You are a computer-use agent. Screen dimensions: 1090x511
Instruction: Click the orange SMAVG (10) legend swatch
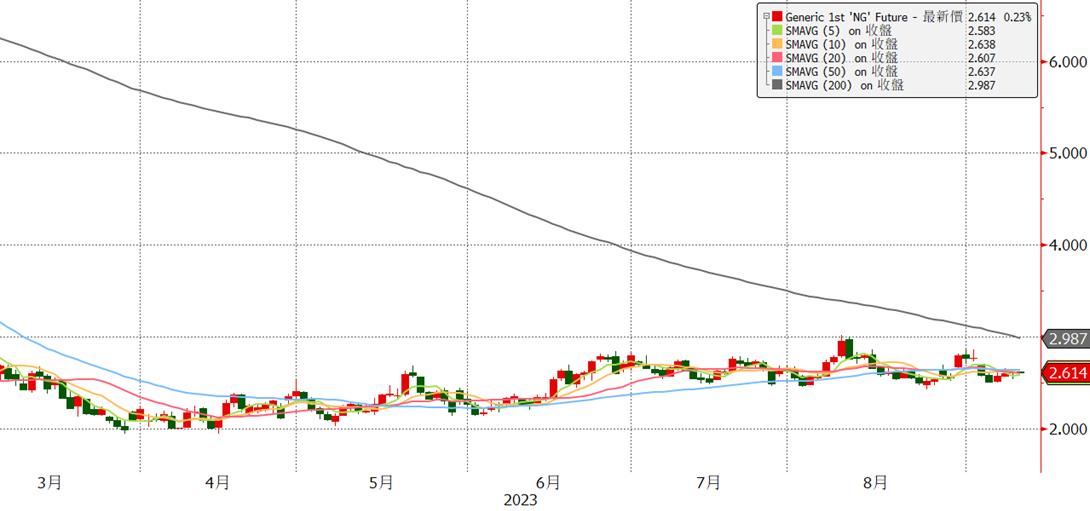pyautogui.click(x=777, y=44)
